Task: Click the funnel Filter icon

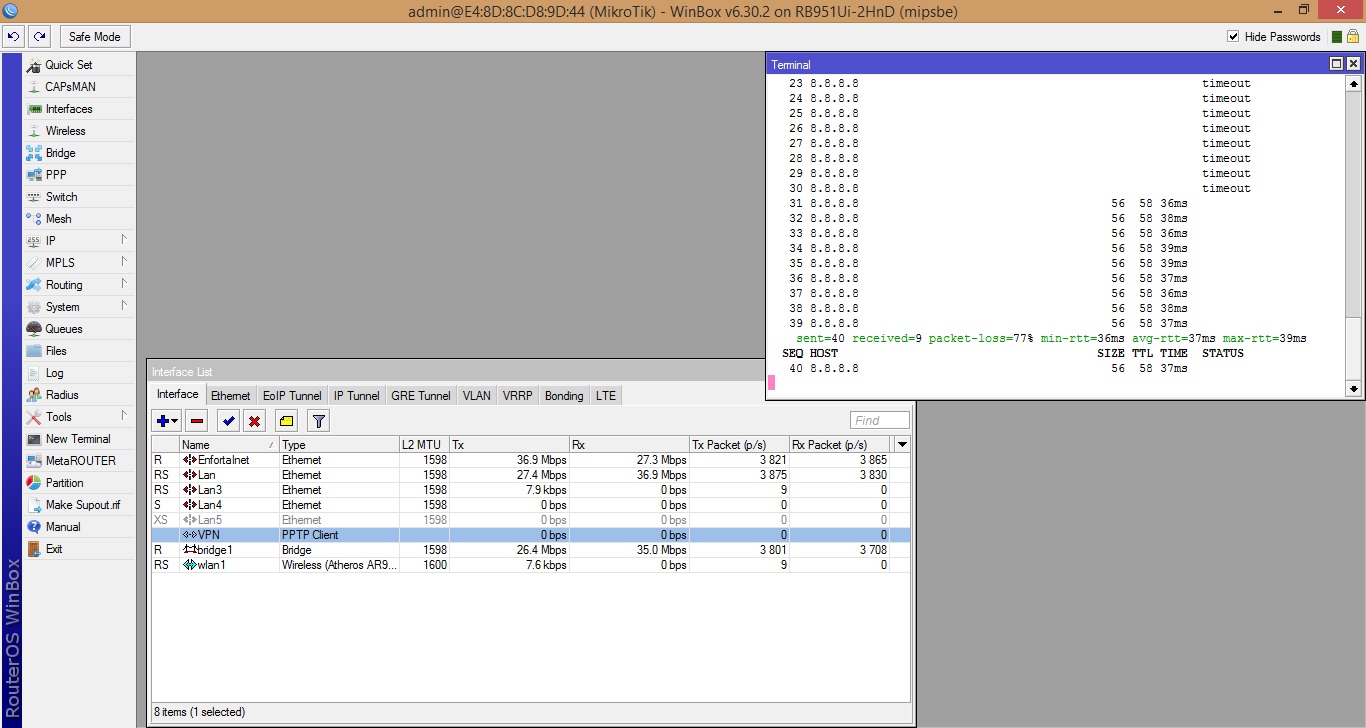Action: pyautogui.click(x=318, y=421)
